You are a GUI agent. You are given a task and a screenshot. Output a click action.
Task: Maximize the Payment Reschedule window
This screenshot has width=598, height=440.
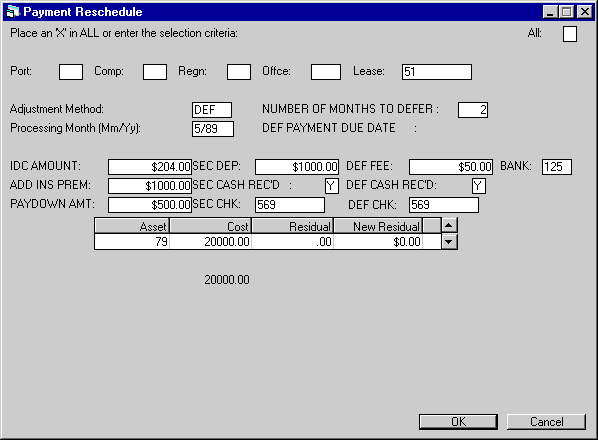(567, 12)
